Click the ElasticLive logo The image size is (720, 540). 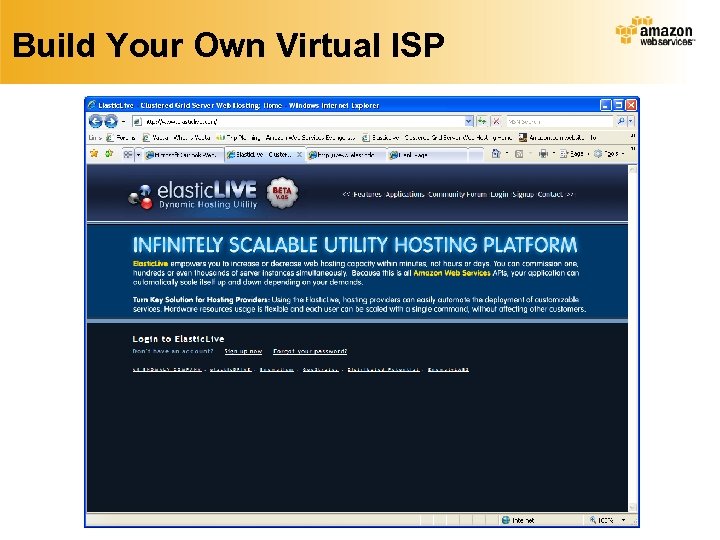[193, 195]
